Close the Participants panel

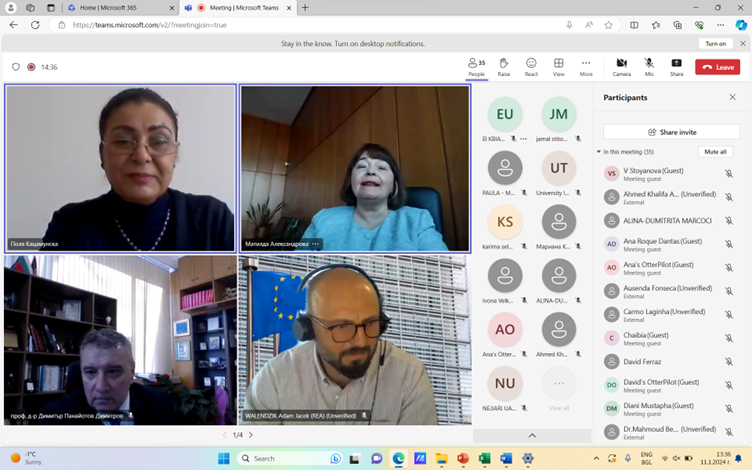pos(733,98)
